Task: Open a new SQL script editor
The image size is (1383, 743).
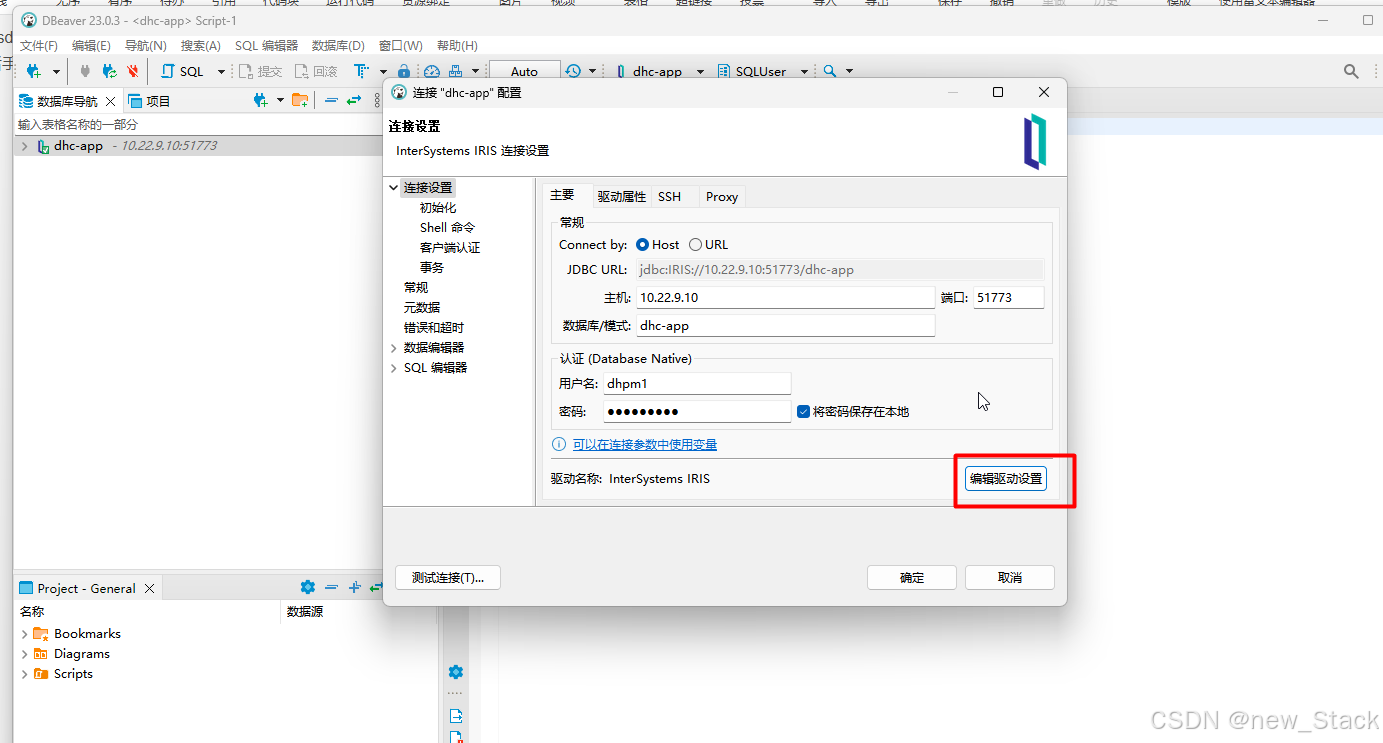Action: [183, 71]
